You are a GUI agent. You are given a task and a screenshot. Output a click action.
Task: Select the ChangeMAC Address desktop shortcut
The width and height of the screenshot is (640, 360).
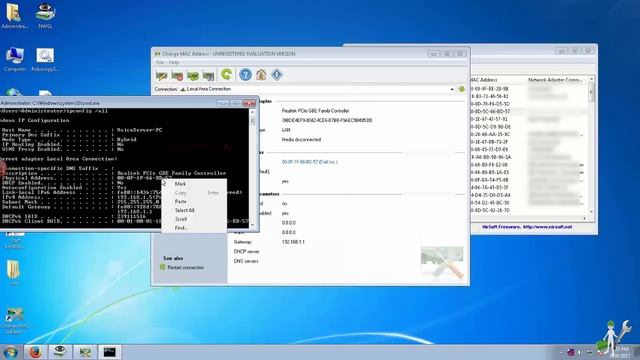click(15, 321)
